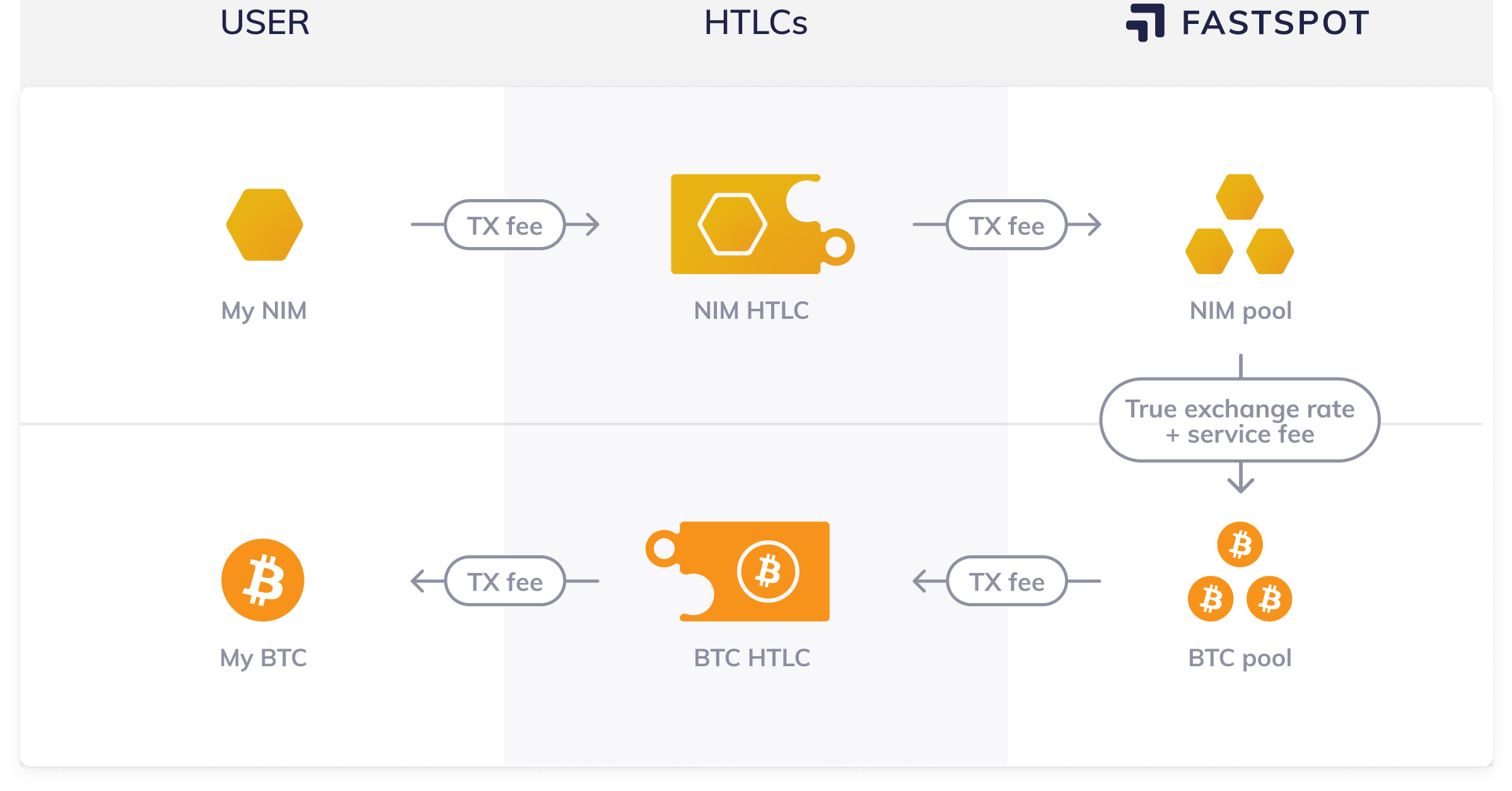This screenshot has width=1512, height=791.
Task: Click the FASTSPOT brand name text
Action: tap(1275, 23)
